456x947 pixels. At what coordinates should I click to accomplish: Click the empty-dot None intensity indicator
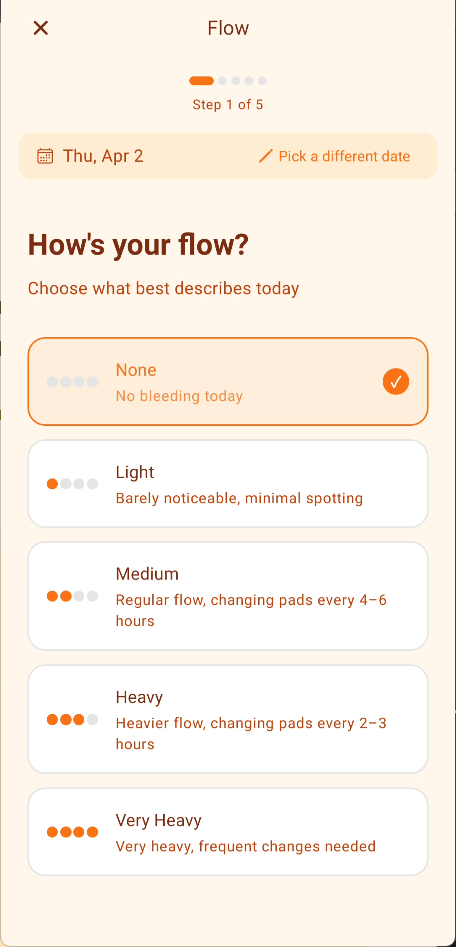(x=72, y=382)
